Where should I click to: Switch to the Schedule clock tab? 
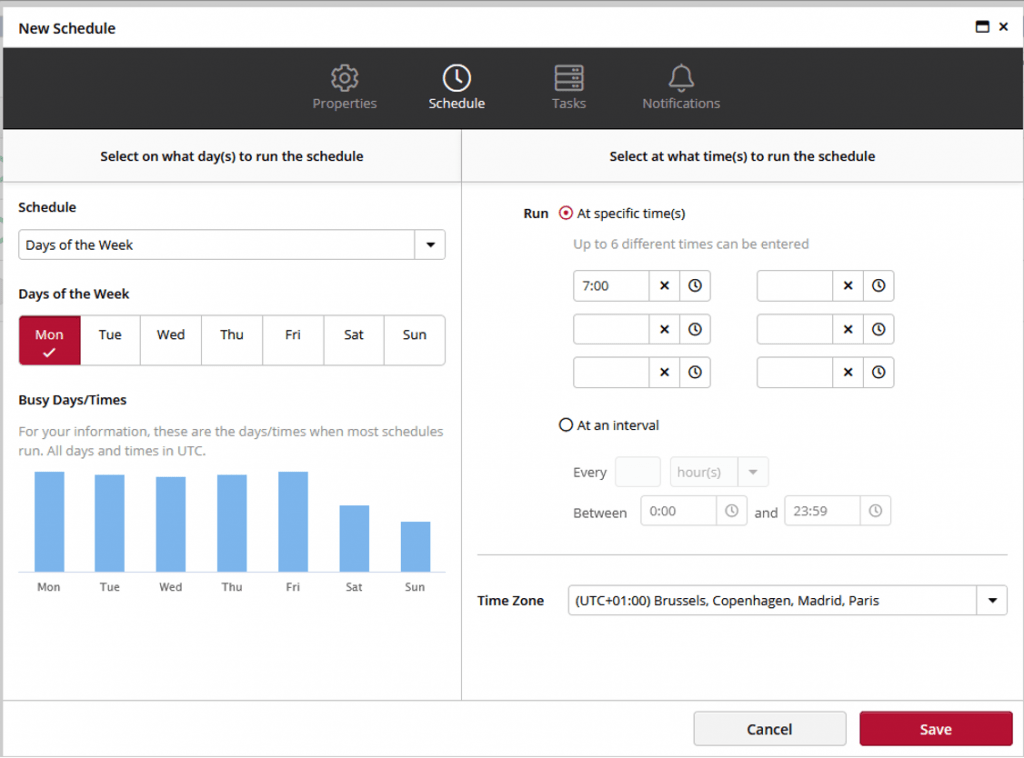point(456,87)
